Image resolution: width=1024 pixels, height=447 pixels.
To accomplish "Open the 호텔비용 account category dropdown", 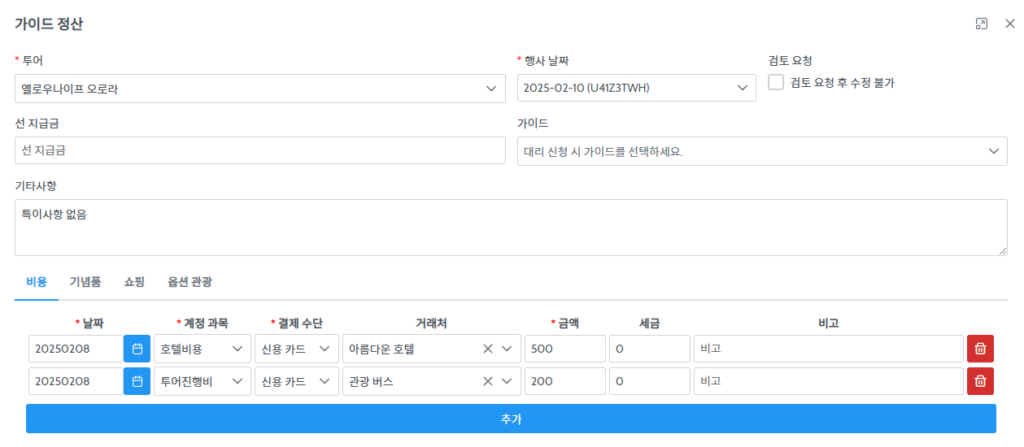I will point(202,348).
